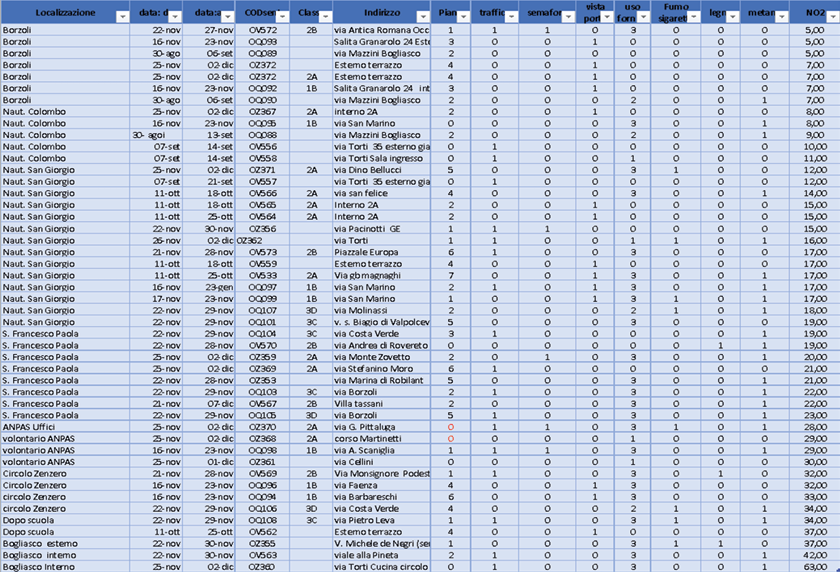
Task: Select the code cell OQ093
Action: point(262,42)
